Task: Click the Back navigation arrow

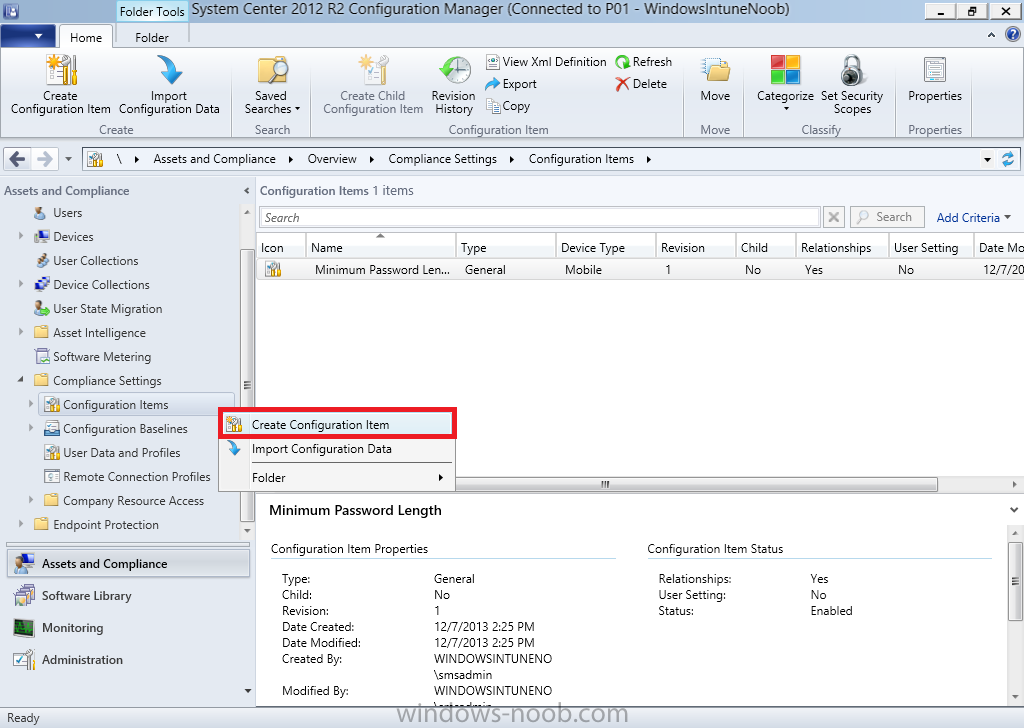Action: point(18,159)
